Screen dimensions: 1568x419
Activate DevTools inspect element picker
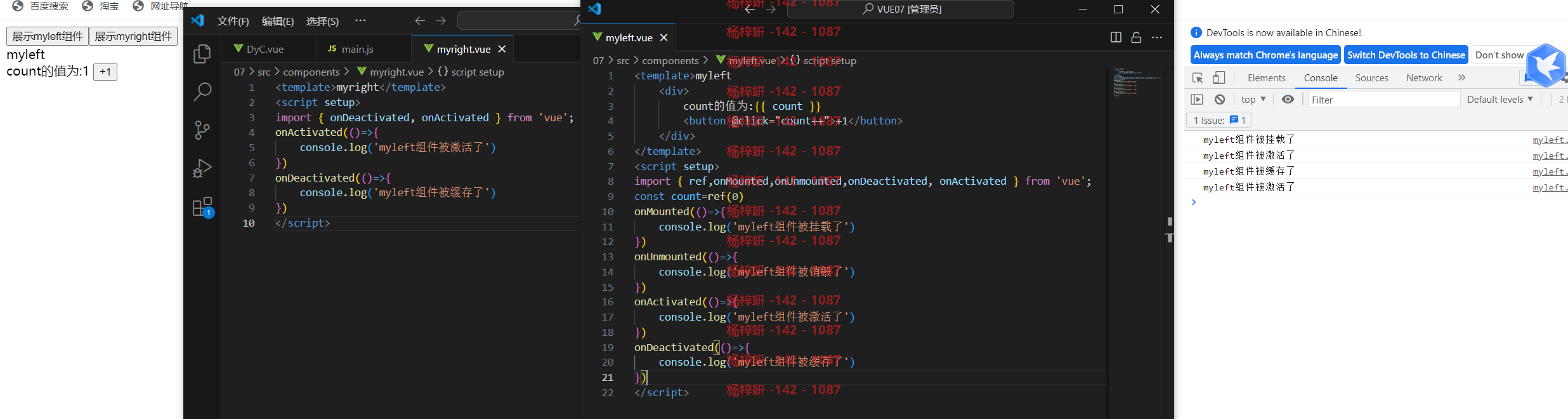coord(1198,78)
